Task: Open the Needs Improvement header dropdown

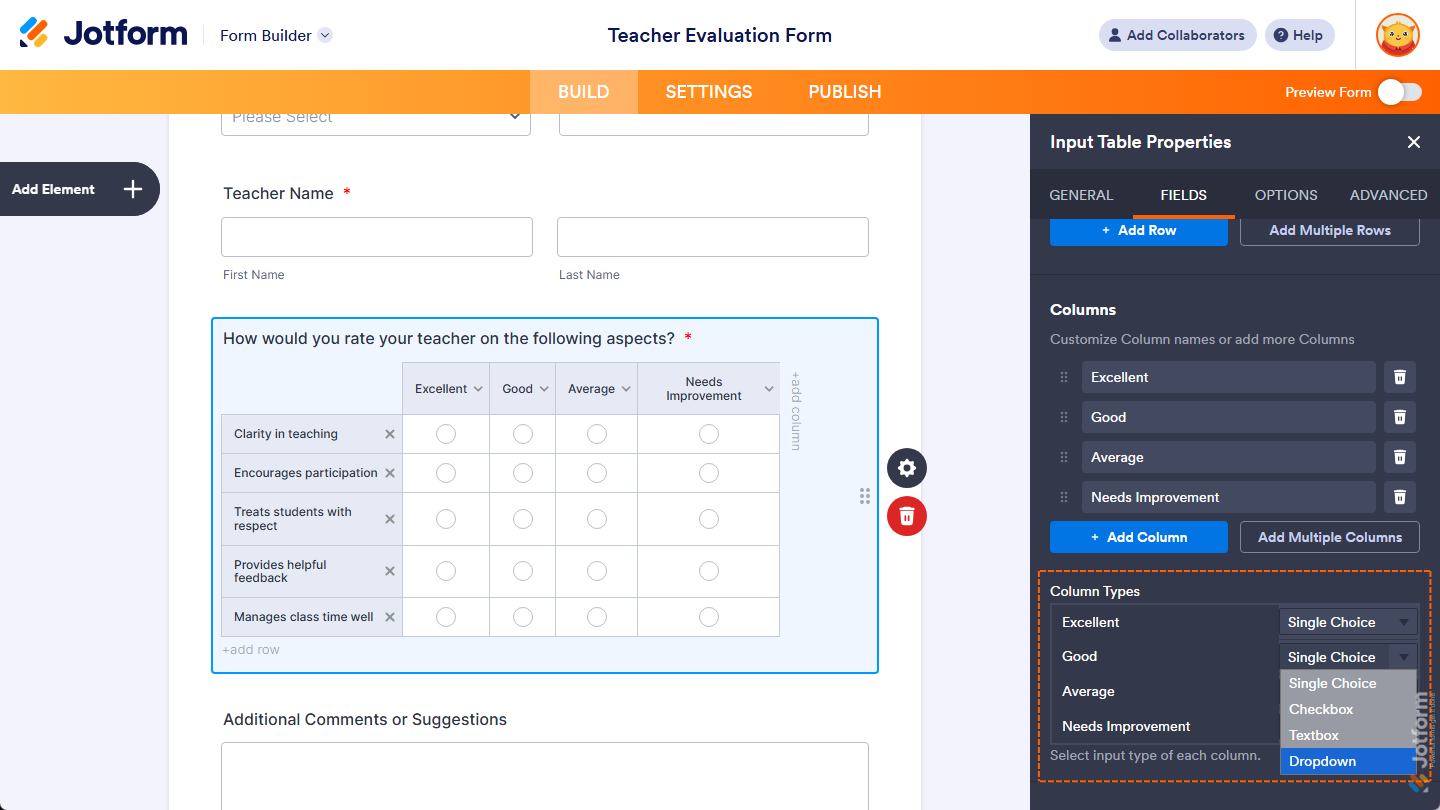Action: 769,389
